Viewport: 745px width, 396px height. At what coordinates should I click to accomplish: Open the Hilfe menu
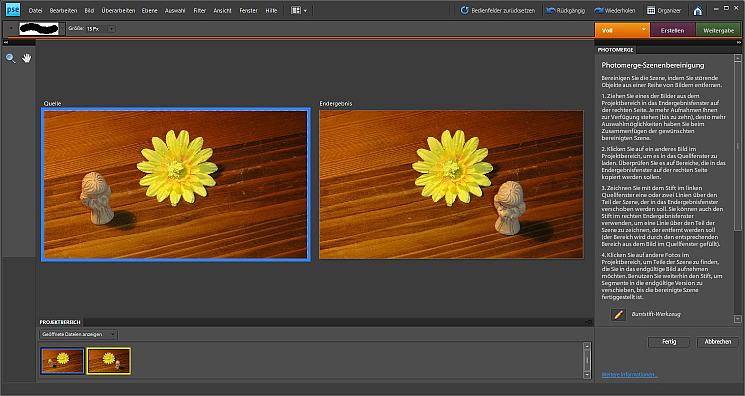click(271, 10)
